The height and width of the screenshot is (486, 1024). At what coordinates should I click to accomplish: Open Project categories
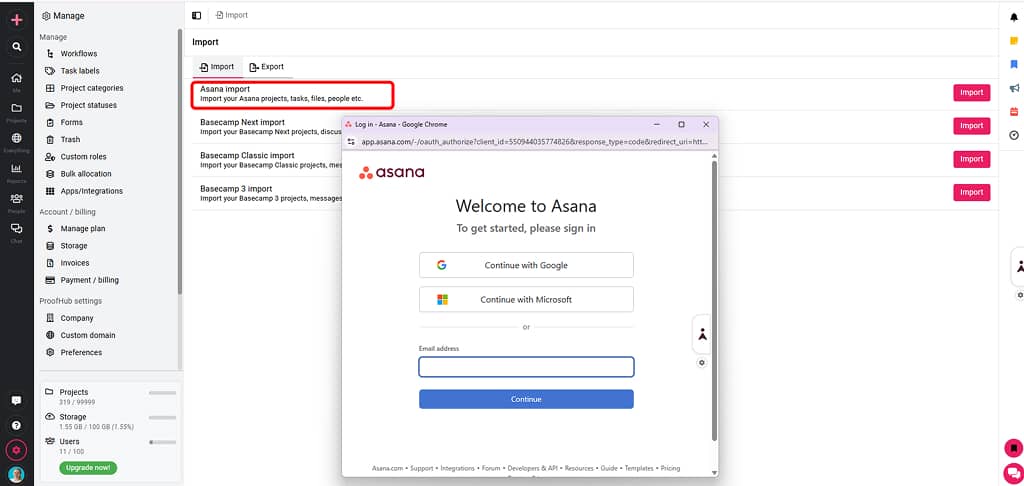91,88
